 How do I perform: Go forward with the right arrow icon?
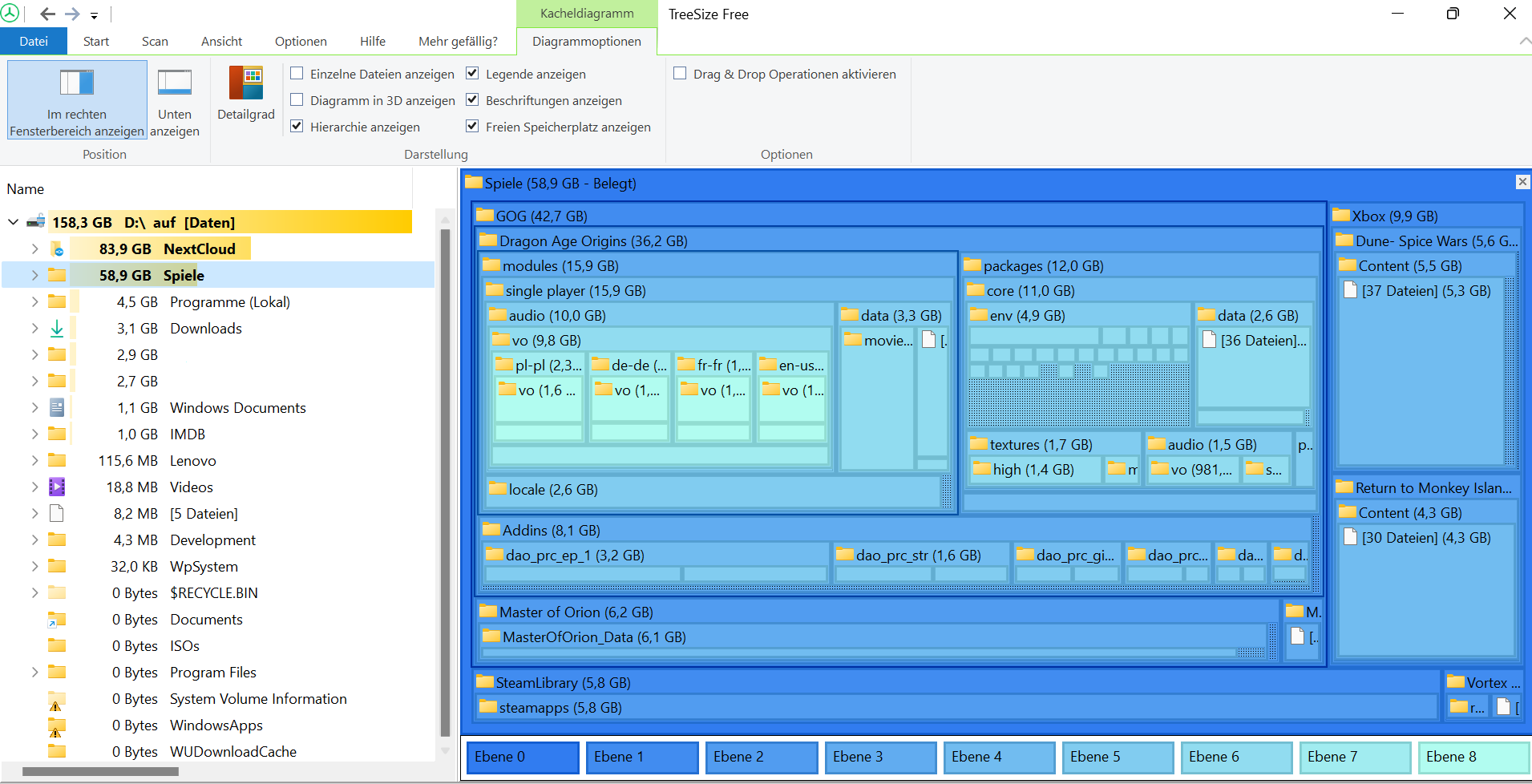click(x=72, y=14)
